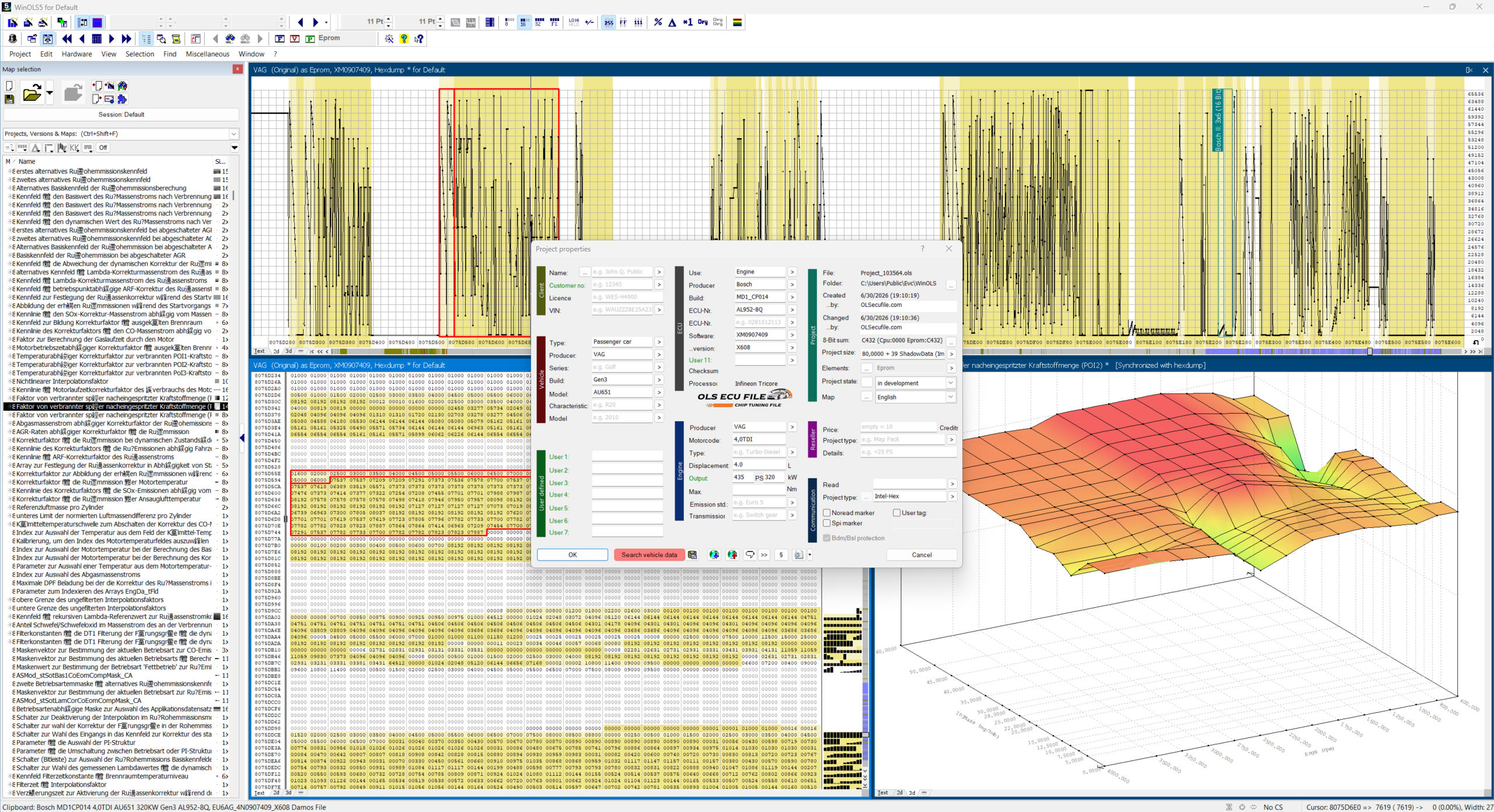Click the context help pointer icon
The height and width of the screenshot is (812, 1494).
[419, 38]
